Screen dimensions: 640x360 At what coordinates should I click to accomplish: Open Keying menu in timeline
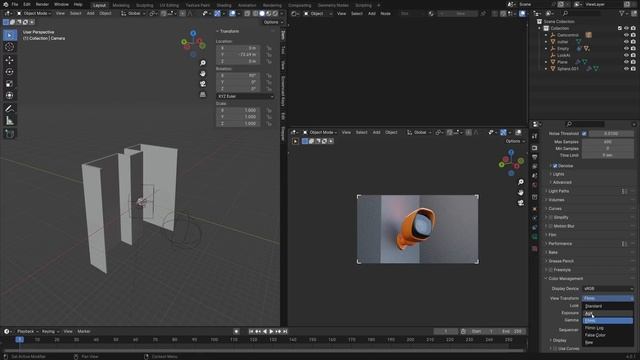[50, 331]
